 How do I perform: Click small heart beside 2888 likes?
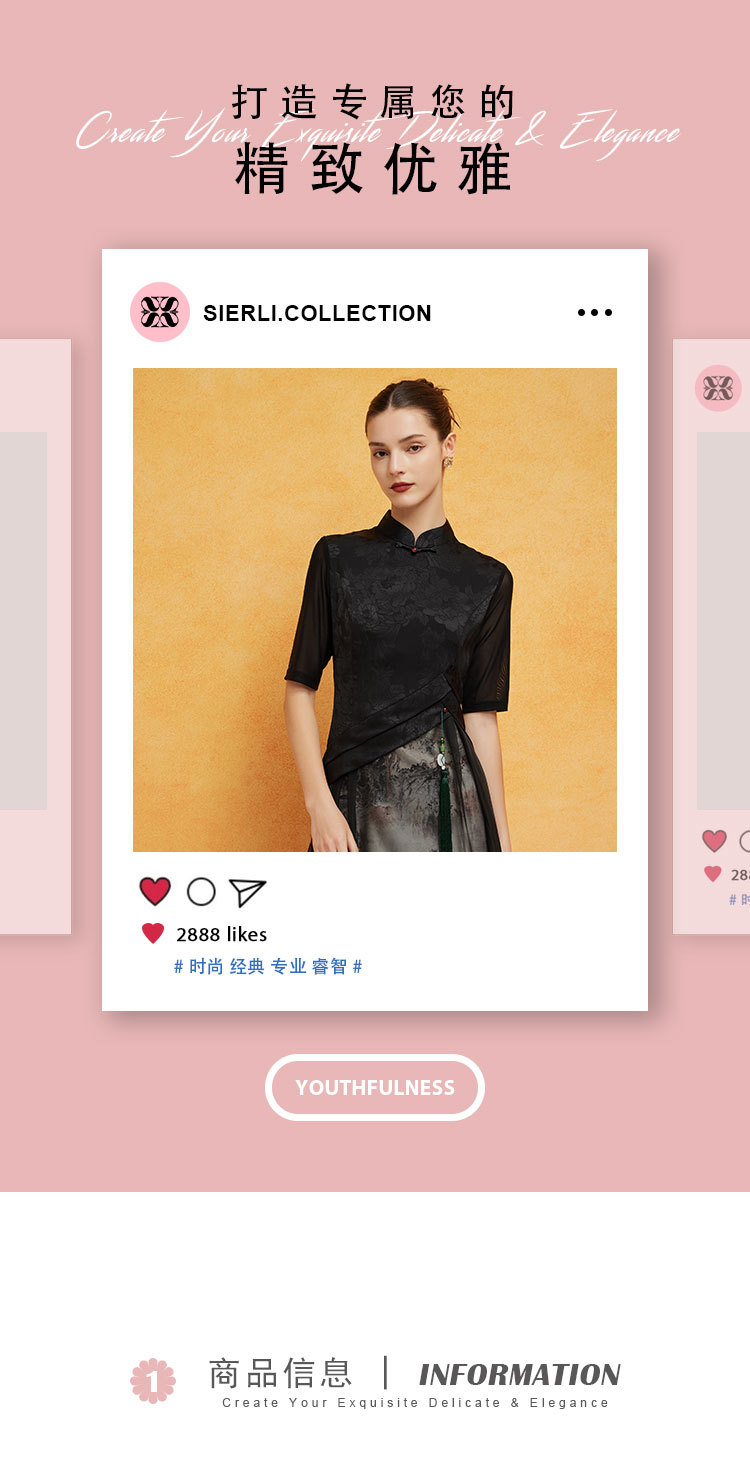tap(153, 933)
